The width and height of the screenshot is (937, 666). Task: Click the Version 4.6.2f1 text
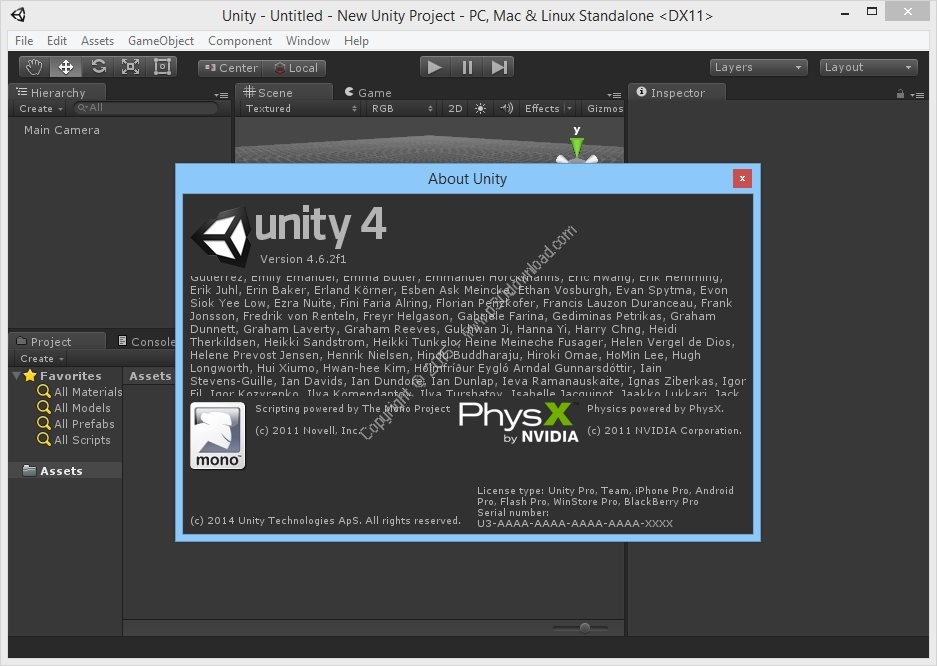[x=303, y=259]
